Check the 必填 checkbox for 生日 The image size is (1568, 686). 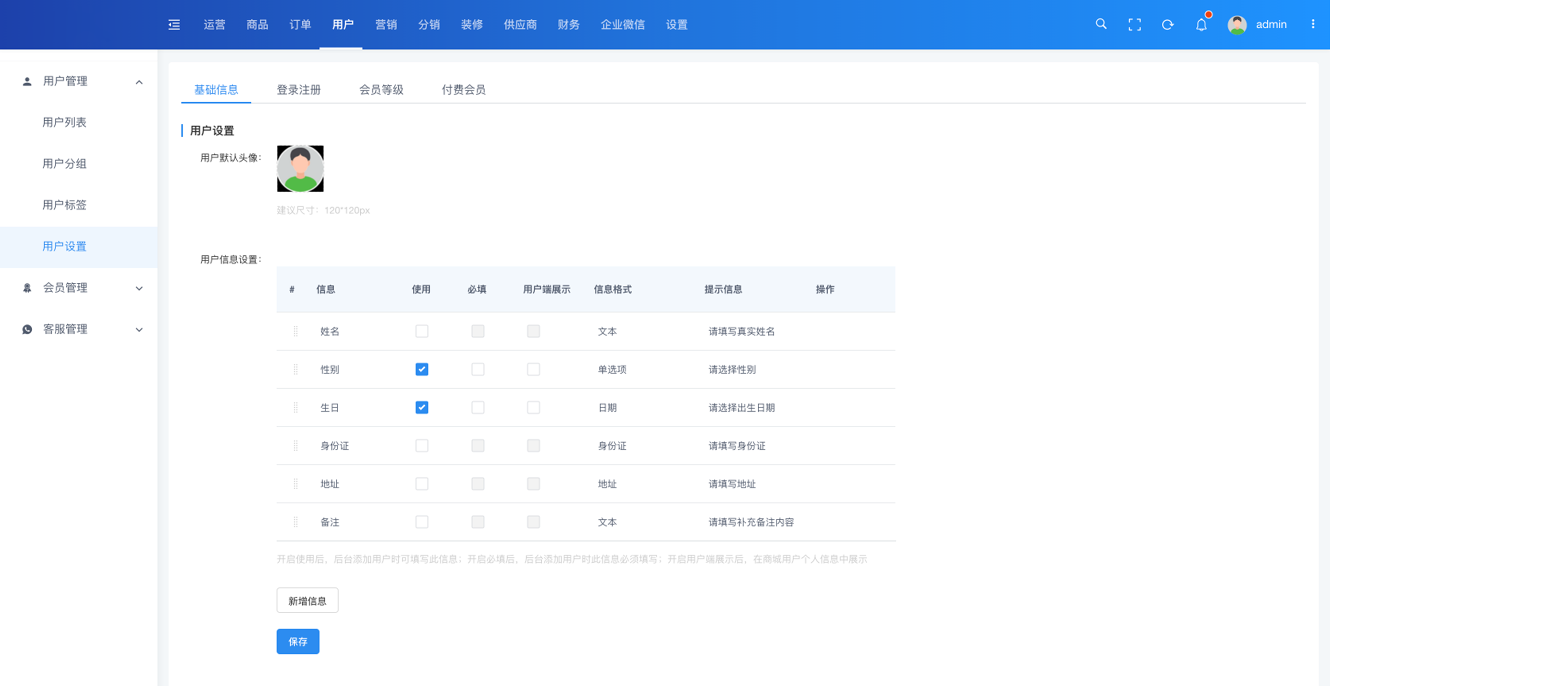pos(478,408)
